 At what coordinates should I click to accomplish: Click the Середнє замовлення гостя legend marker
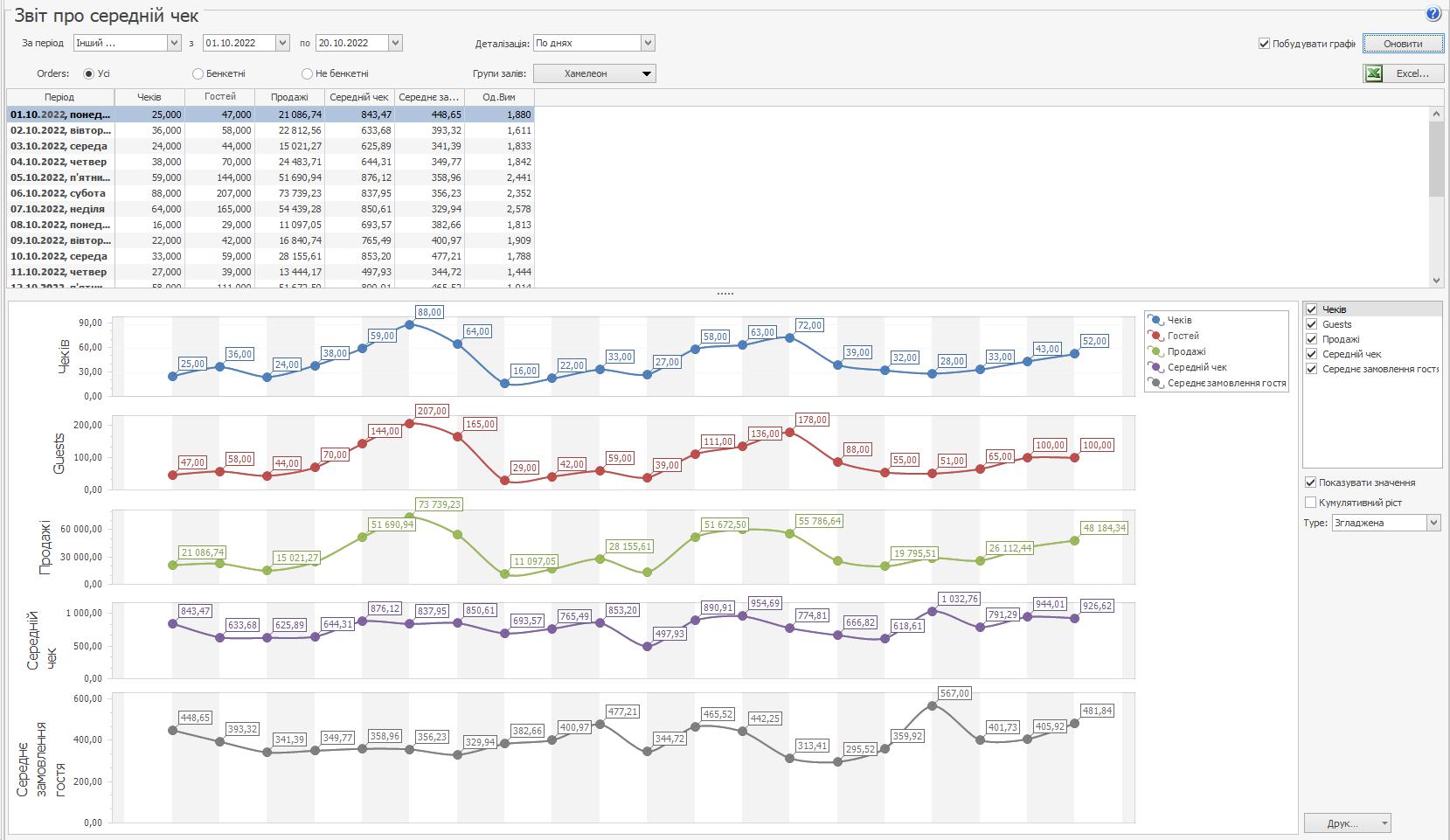1155,384
